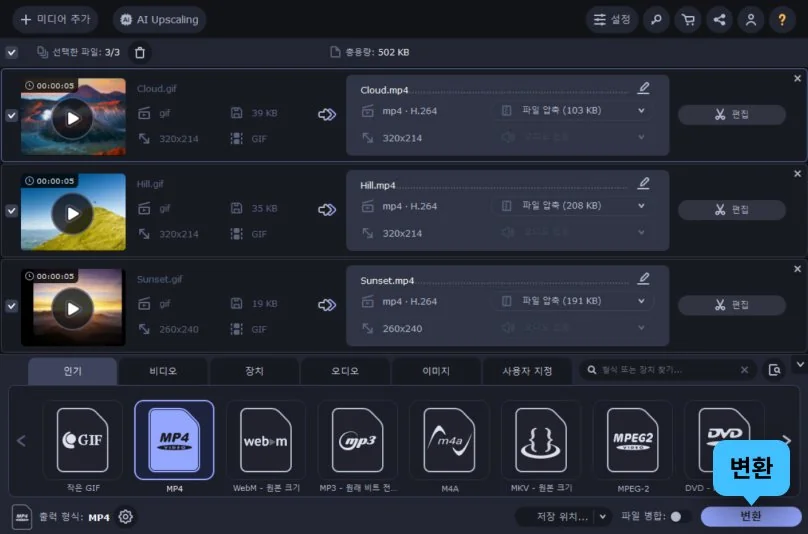Open output format settings gear

[x=125, y=516]
